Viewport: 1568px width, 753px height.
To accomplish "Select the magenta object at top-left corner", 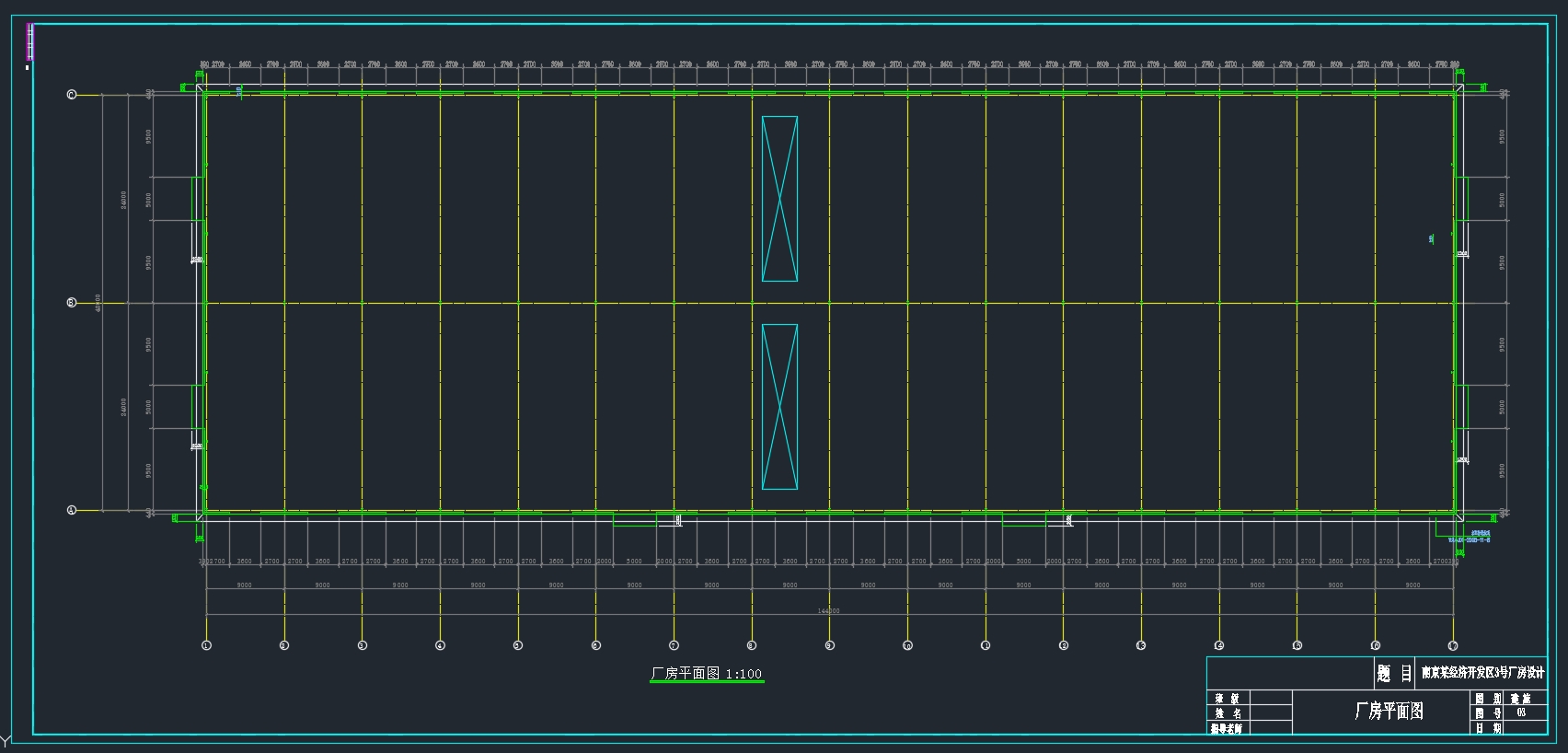I will [x=29, y=43].
